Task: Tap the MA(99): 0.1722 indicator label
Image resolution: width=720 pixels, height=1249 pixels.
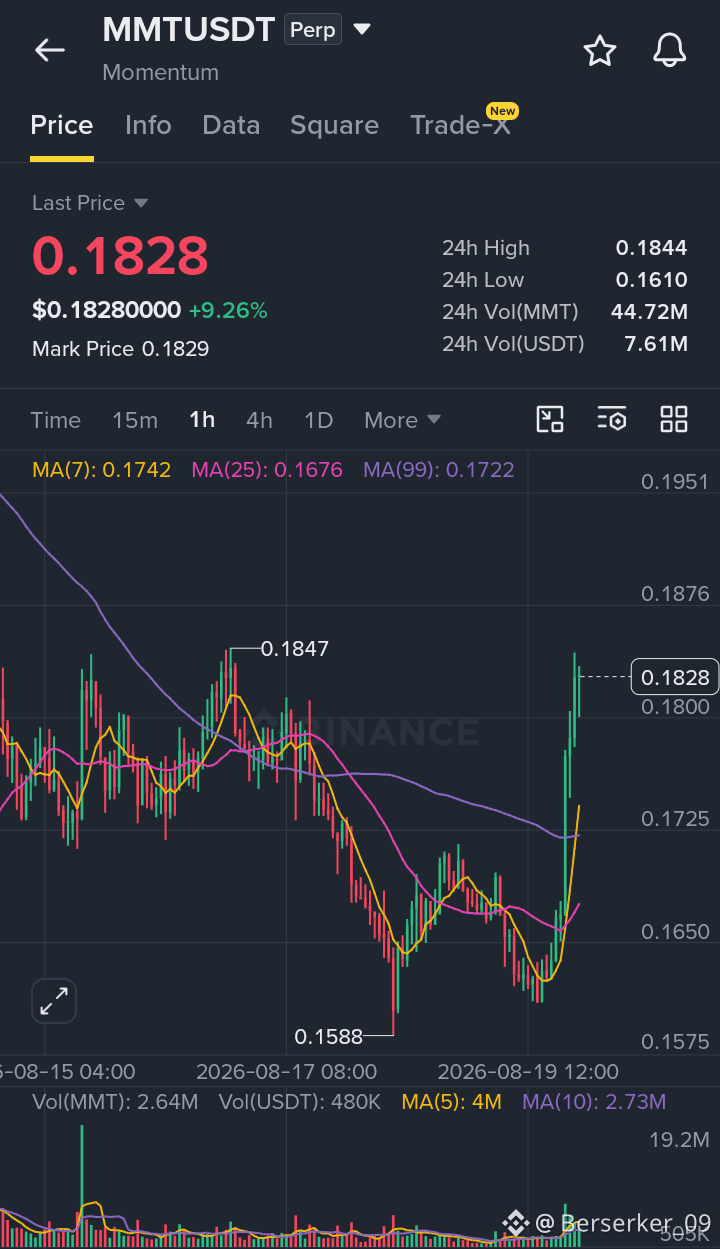Action: pyautogui.click(x=439, y=470)
